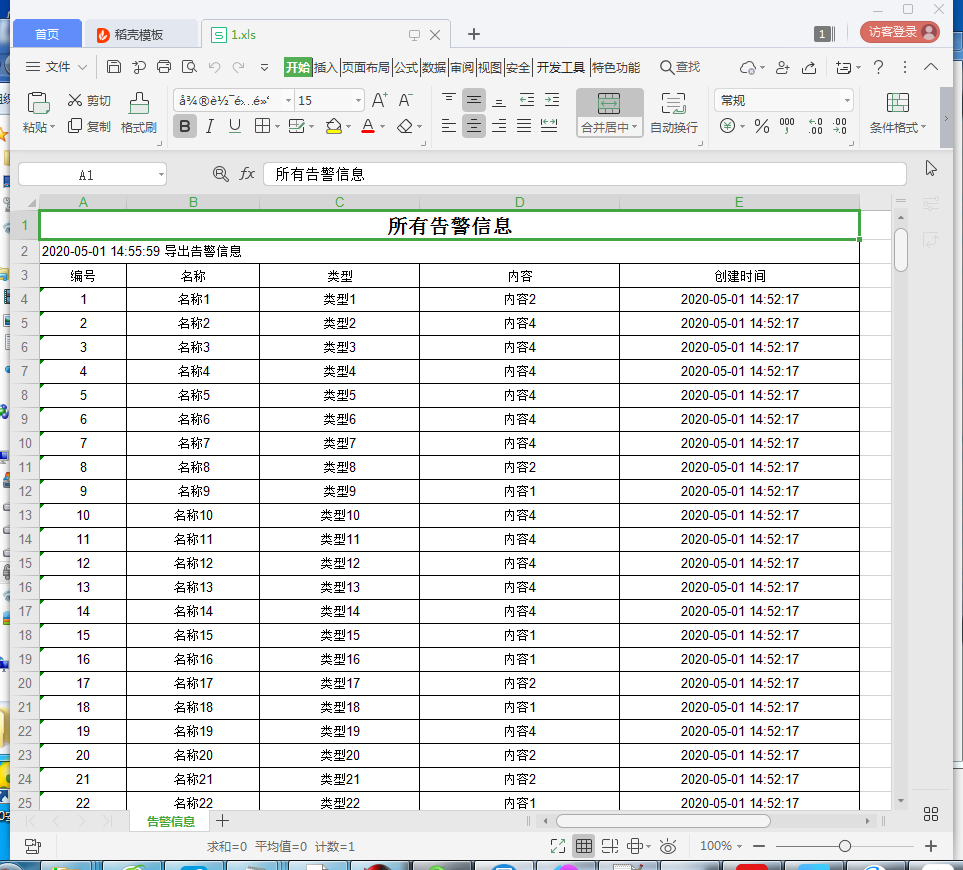Click the zoom slider handle in status bar
Image resolution: width=963 pixels, height=870 pixels.
click(x=844, y=846)
